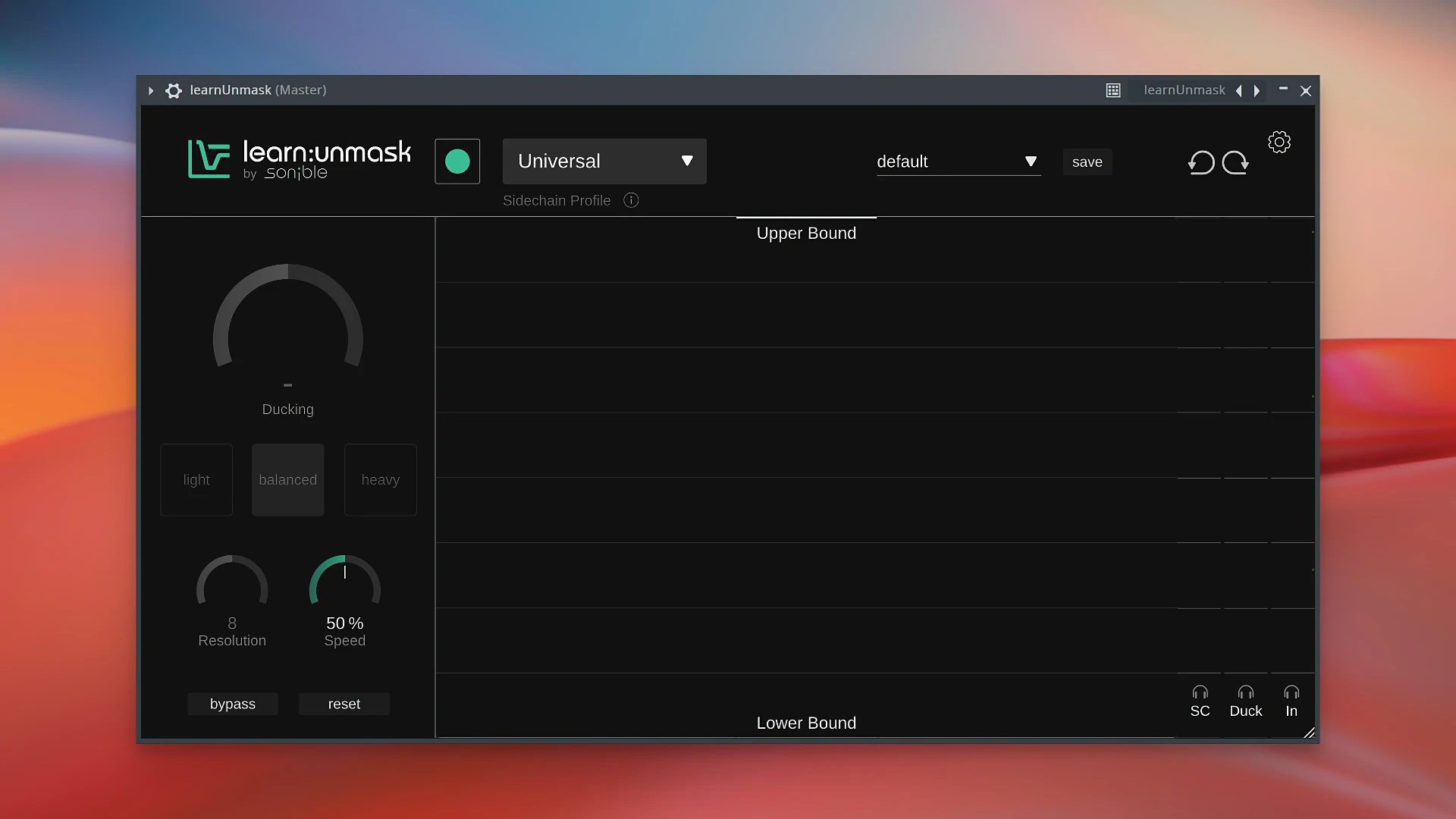Viewport: 1456px width, 819px height.
Task: Redo the last change
Action: (x=1236, y=162)
